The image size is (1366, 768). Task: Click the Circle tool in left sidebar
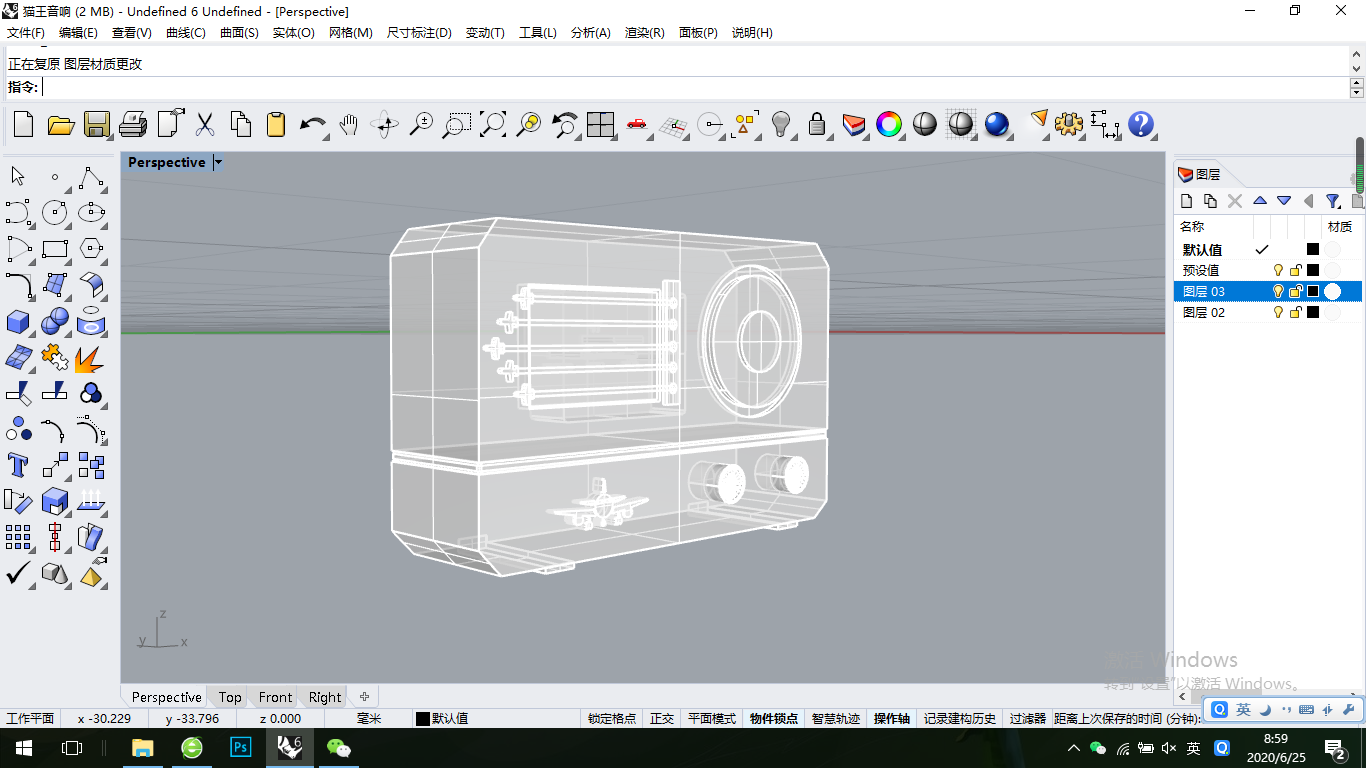pyautogui.click(x=55, y=213)
